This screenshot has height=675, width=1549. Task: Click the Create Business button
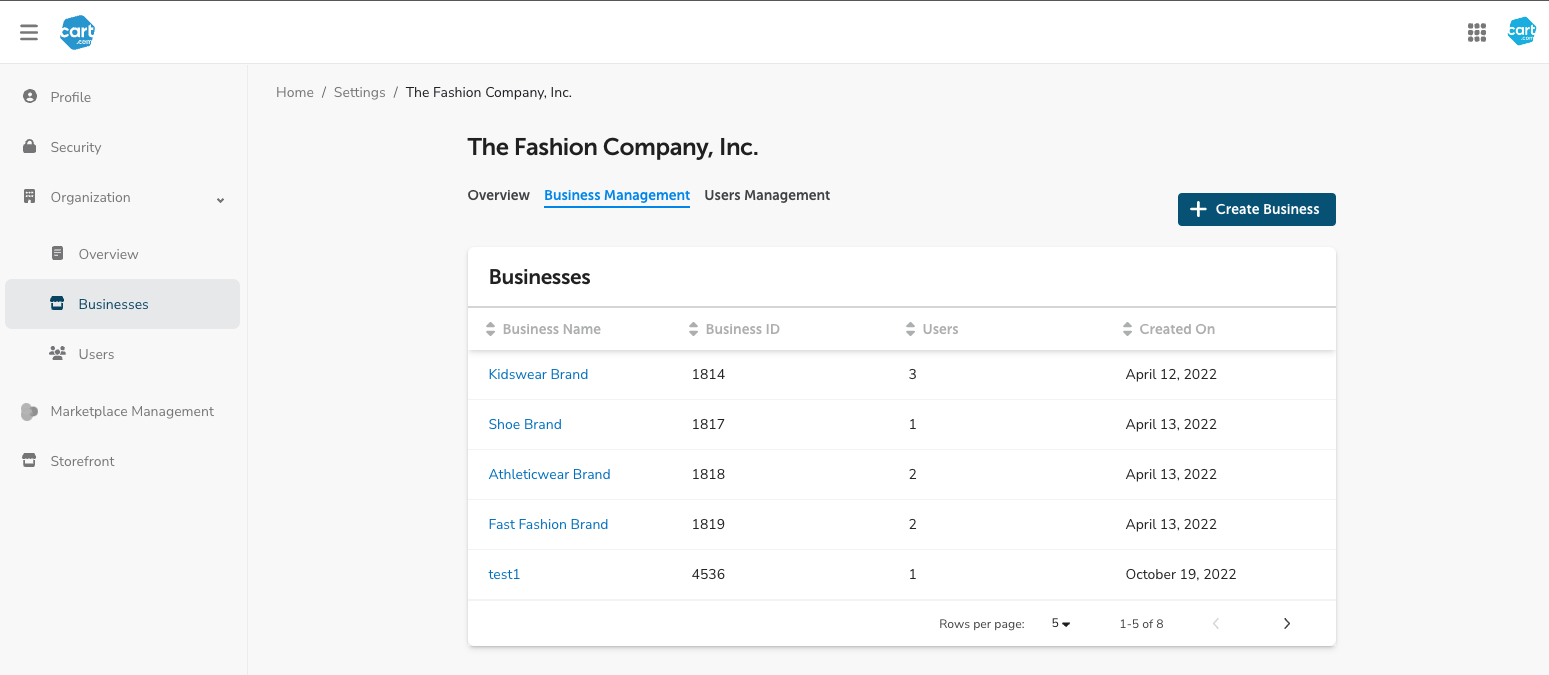tap(1256, 209)
